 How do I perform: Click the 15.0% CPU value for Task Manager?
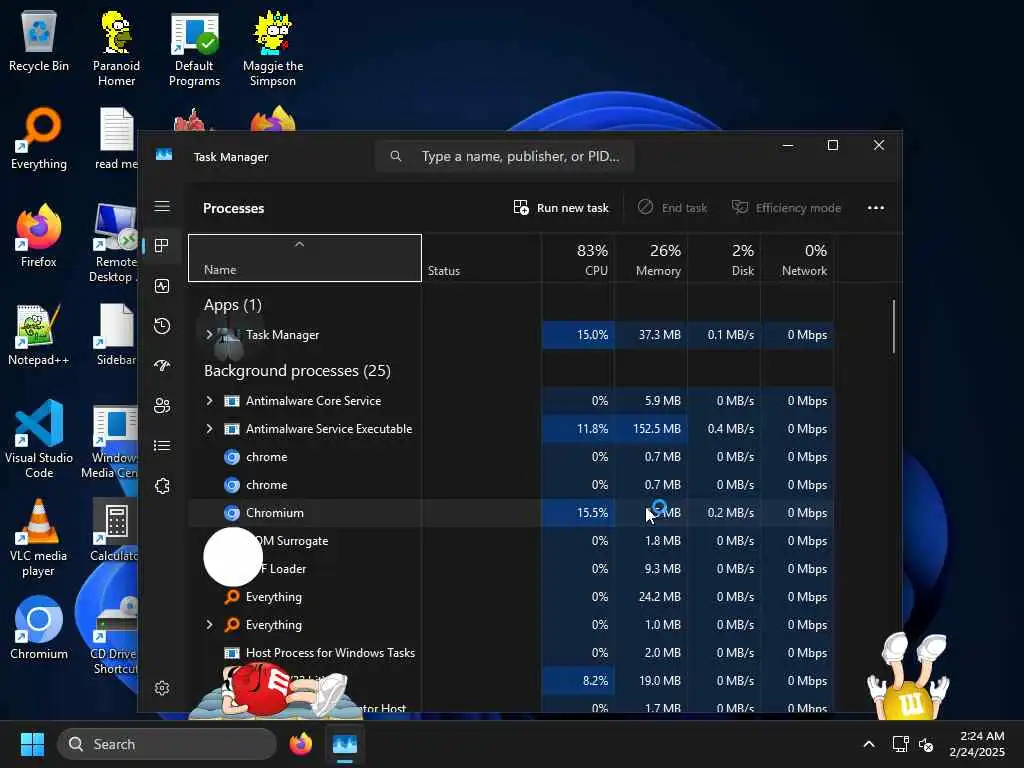592,334
